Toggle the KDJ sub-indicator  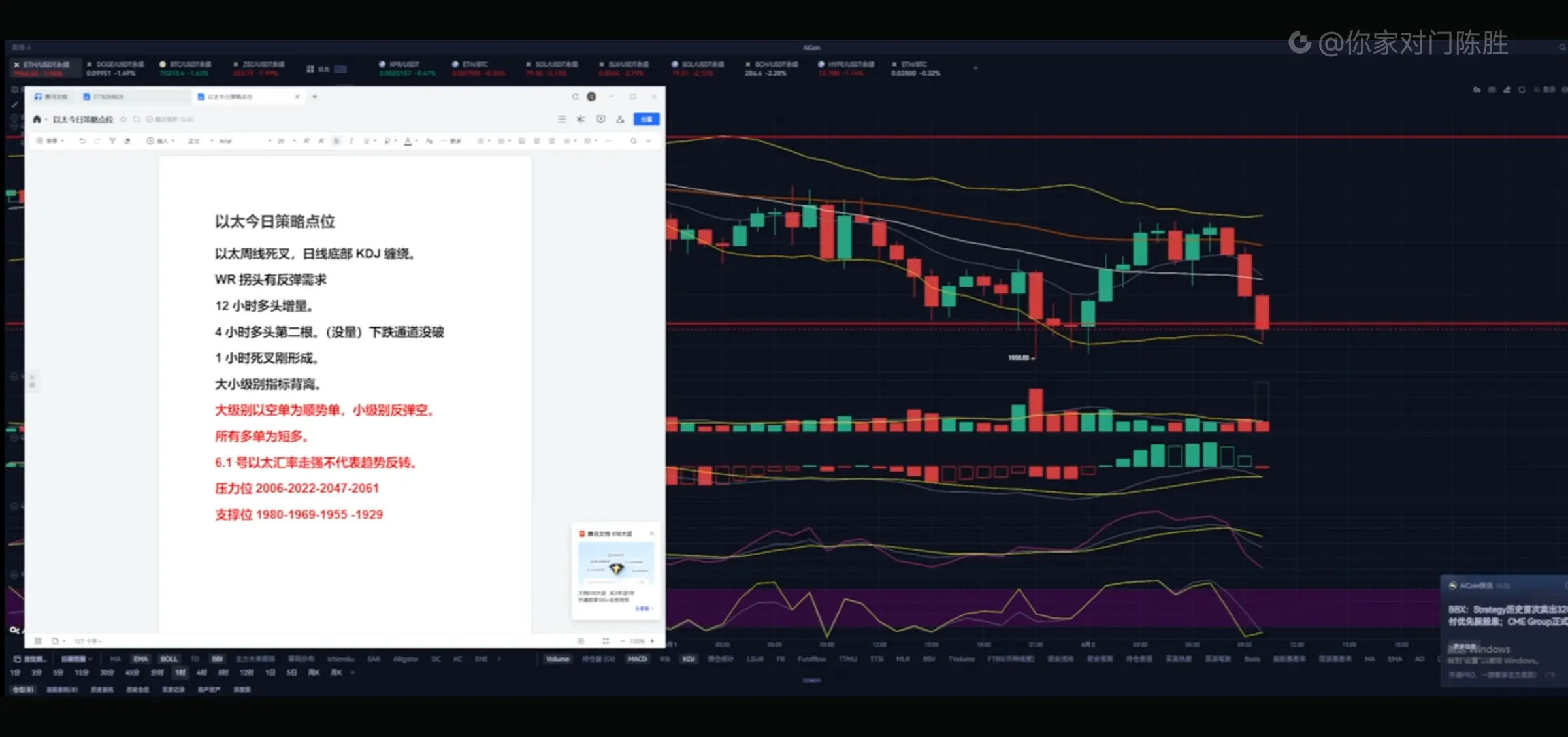click(x=689, y=659)
